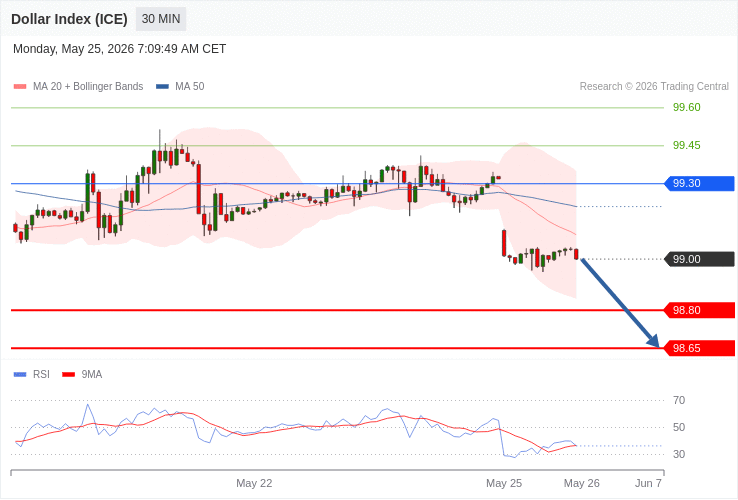Viewport: 738px width, 500px height.
Task: Click the green 99.45 resistance label
Action: click(687, 145)
